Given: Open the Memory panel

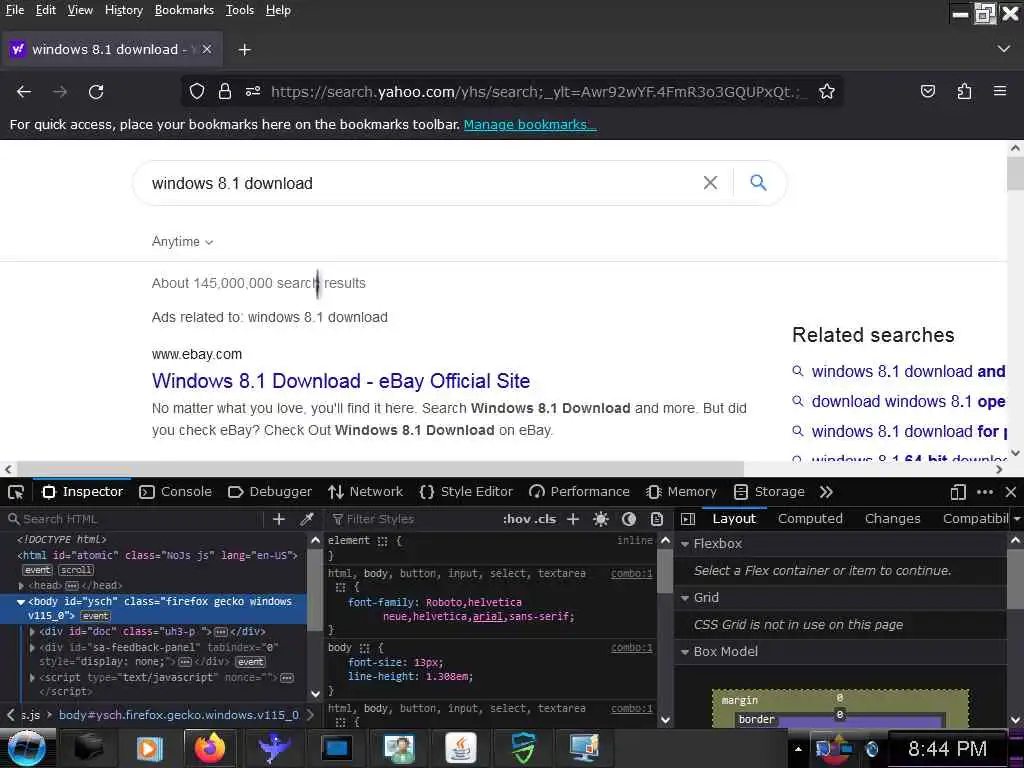Looking at the screenshot, I should tap(681, 492).
